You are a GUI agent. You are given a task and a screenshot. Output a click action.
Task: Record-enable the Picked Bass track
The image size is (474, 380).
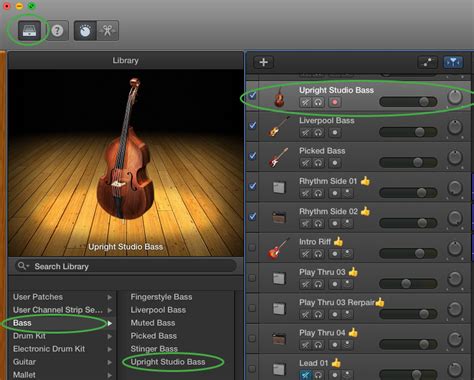335,163
